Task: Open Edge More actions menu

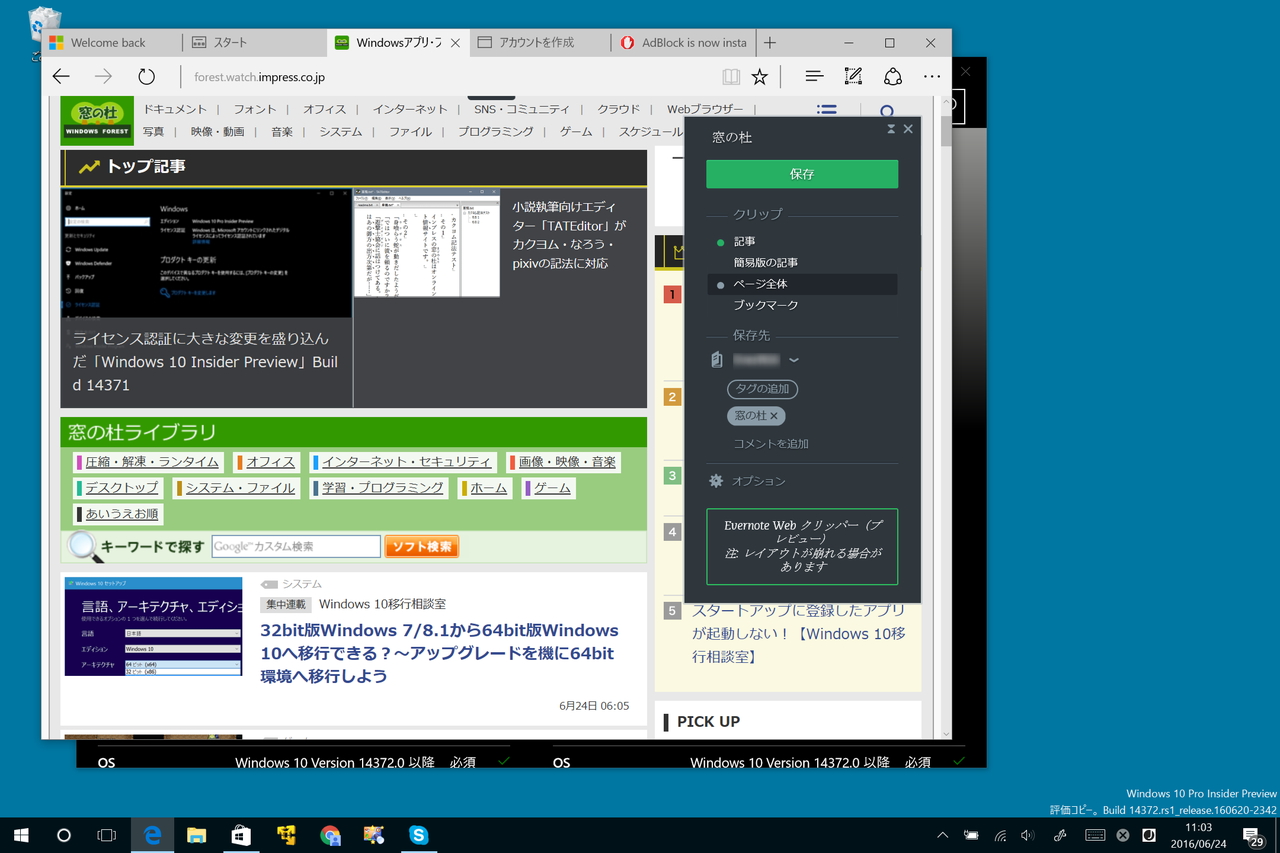Action: [x=932, y=76]
